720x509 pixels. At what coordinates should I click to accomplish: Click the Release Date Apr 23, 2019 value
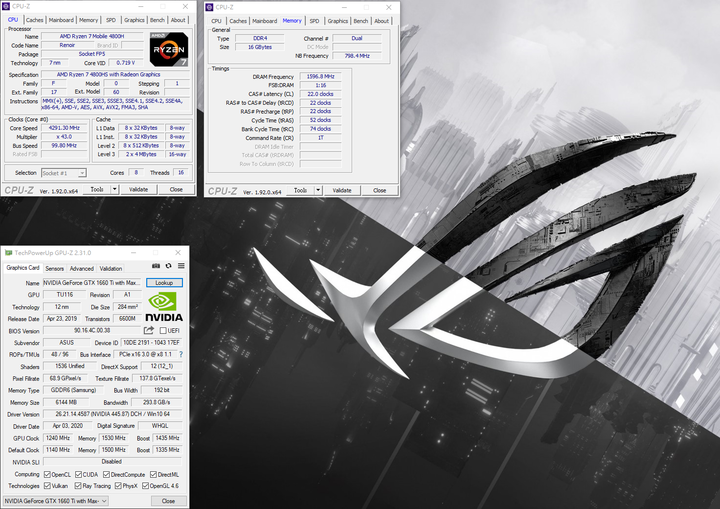(62, 318)
